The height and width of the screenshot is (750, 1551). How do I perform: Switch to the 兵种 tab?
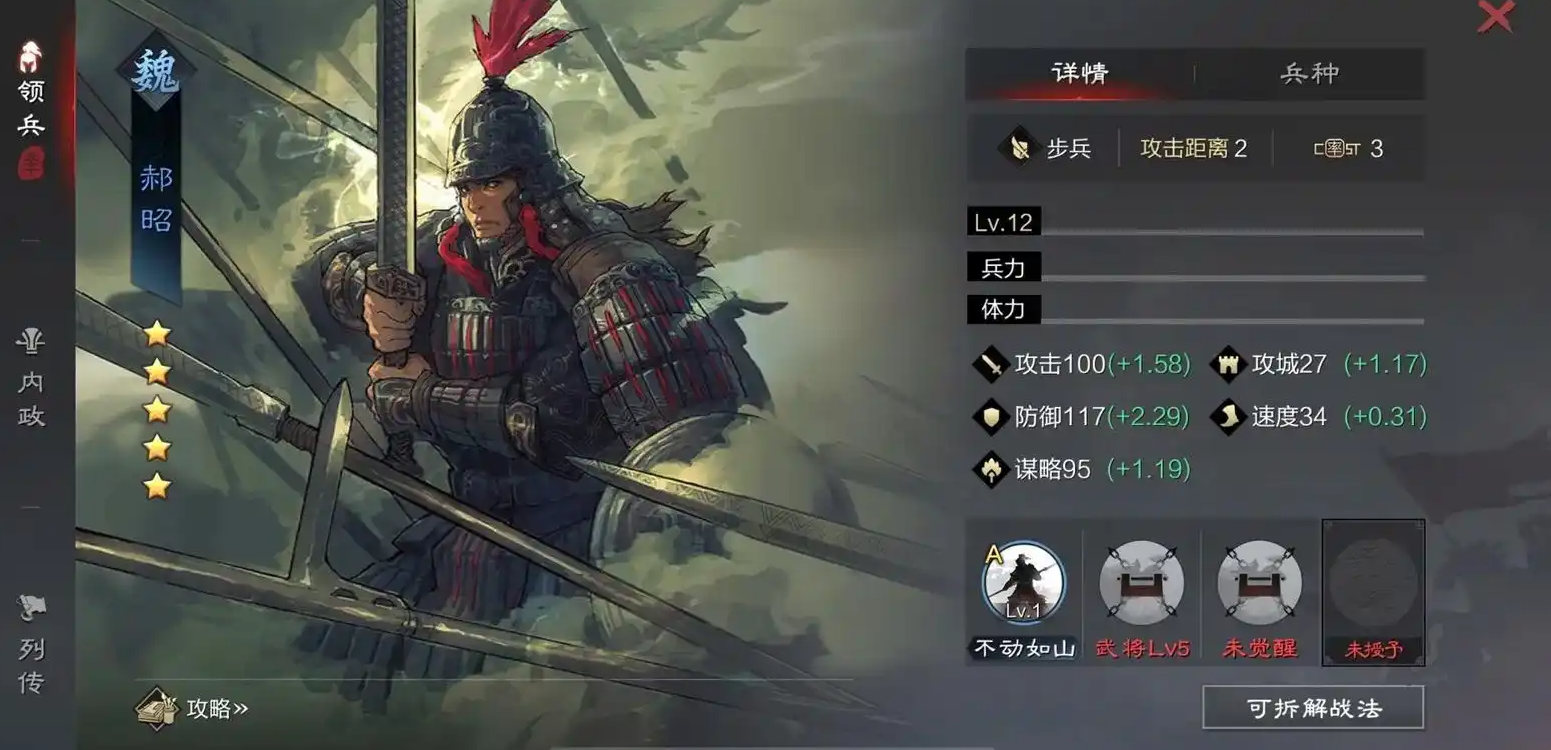(x=1310, y=73)
